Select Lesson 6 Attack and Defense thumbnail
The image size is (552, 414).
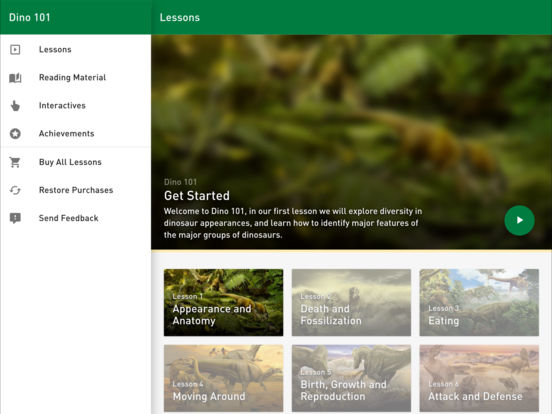click(x=479, y=378)
